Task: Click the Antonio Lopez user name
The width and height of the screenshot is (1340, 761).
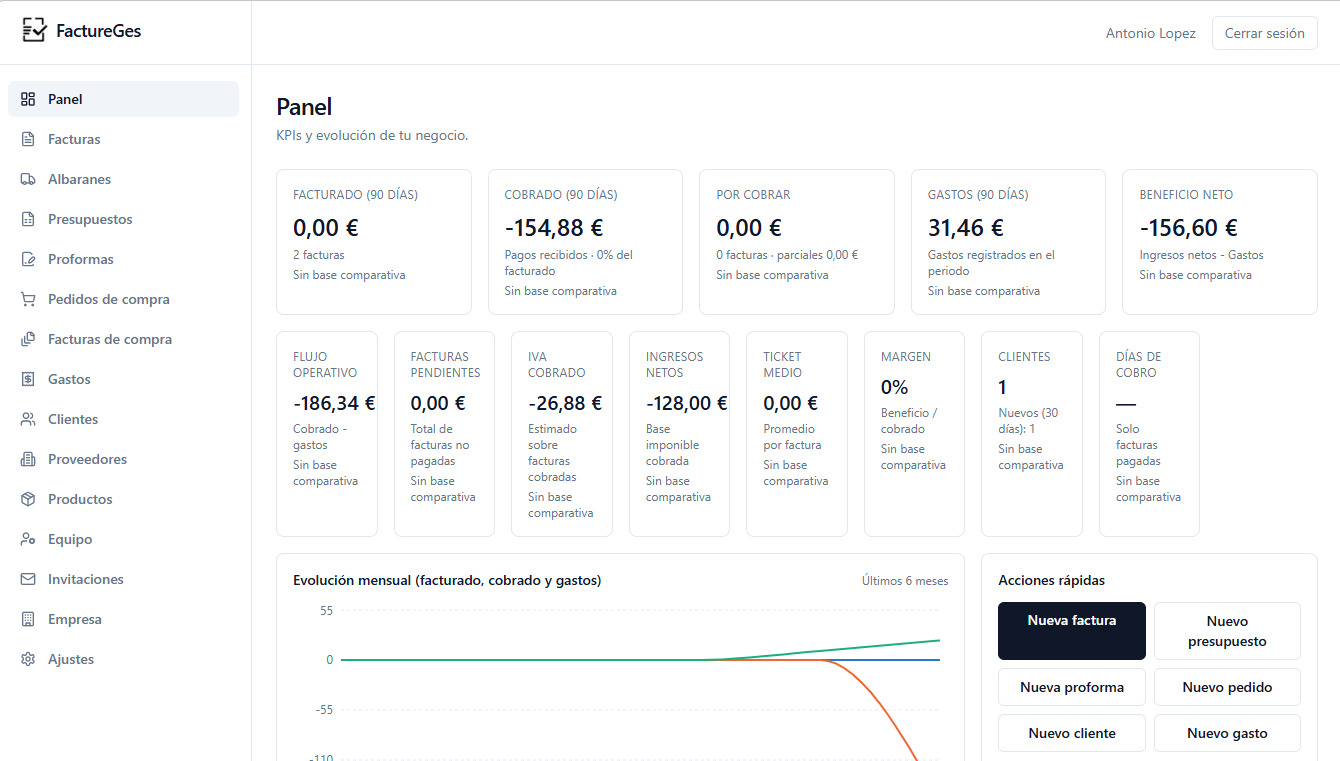Action: pyautogui.click(x=1150, y=33)
